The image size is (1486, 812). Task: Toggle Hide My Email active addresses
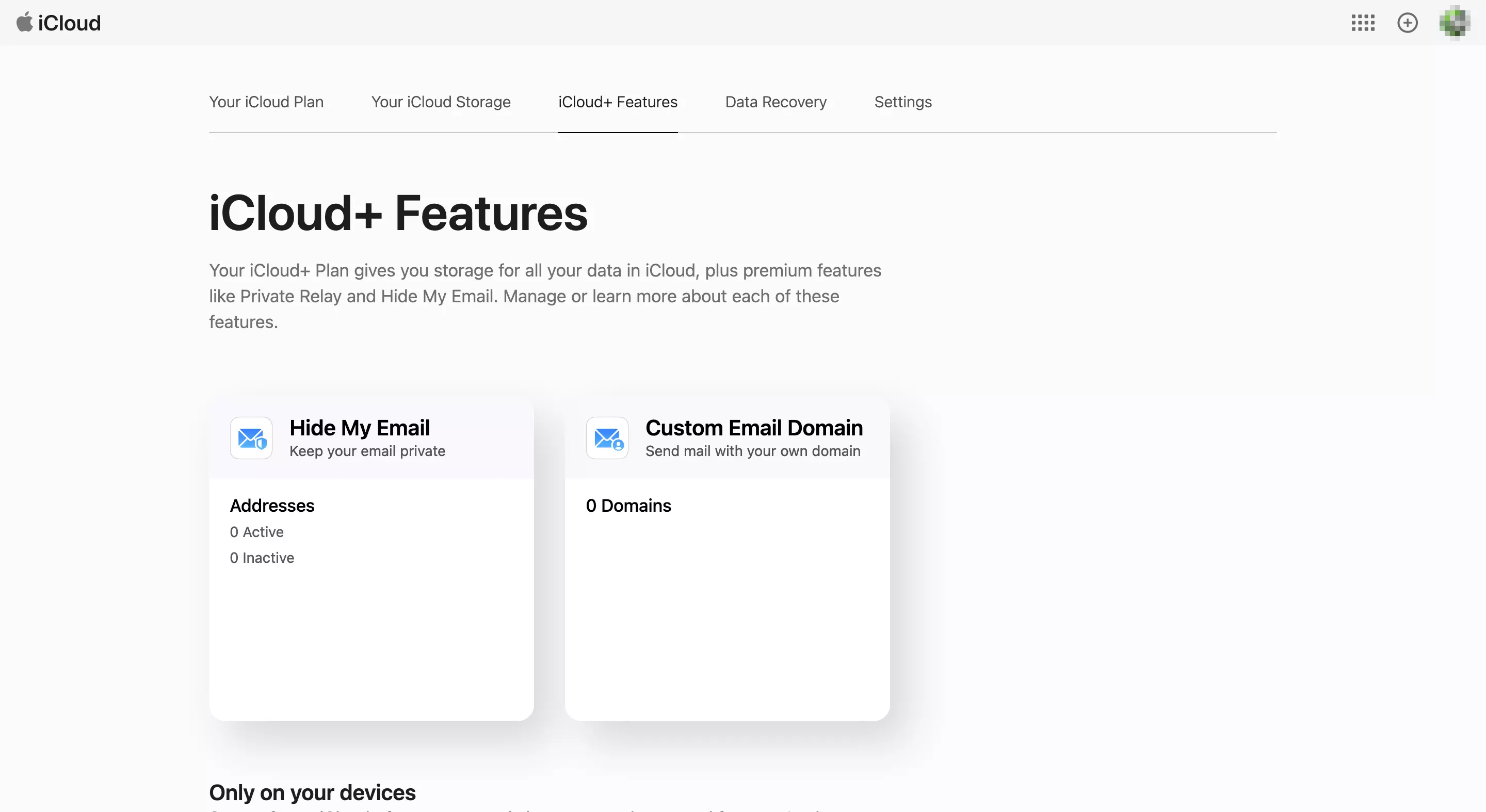click(256, 532)
